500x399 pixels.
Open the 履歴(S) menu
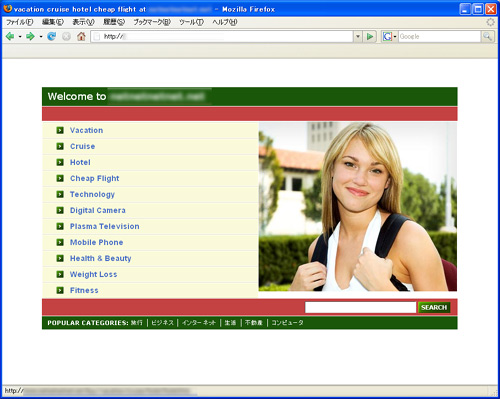click(x=114, y=22)
